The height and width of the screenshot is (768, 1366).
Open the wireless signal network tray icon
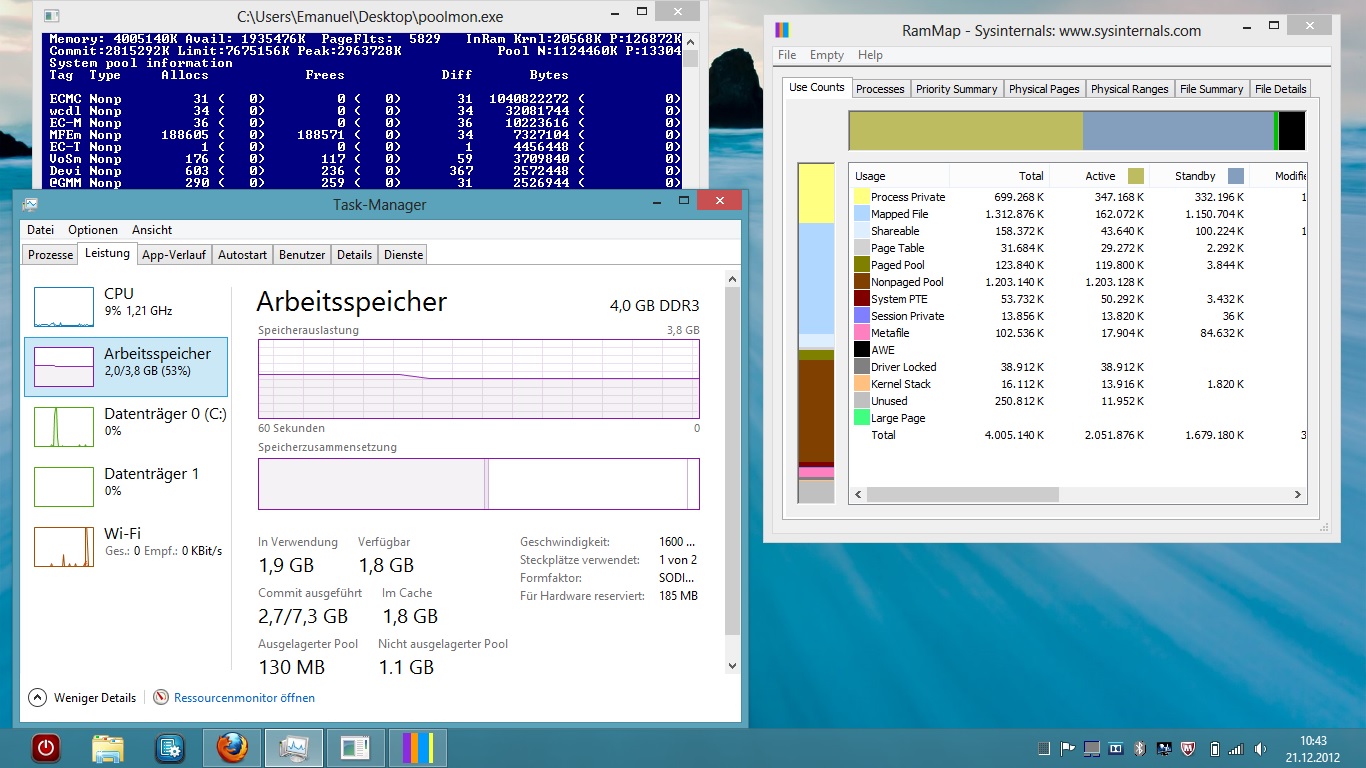1237,748
